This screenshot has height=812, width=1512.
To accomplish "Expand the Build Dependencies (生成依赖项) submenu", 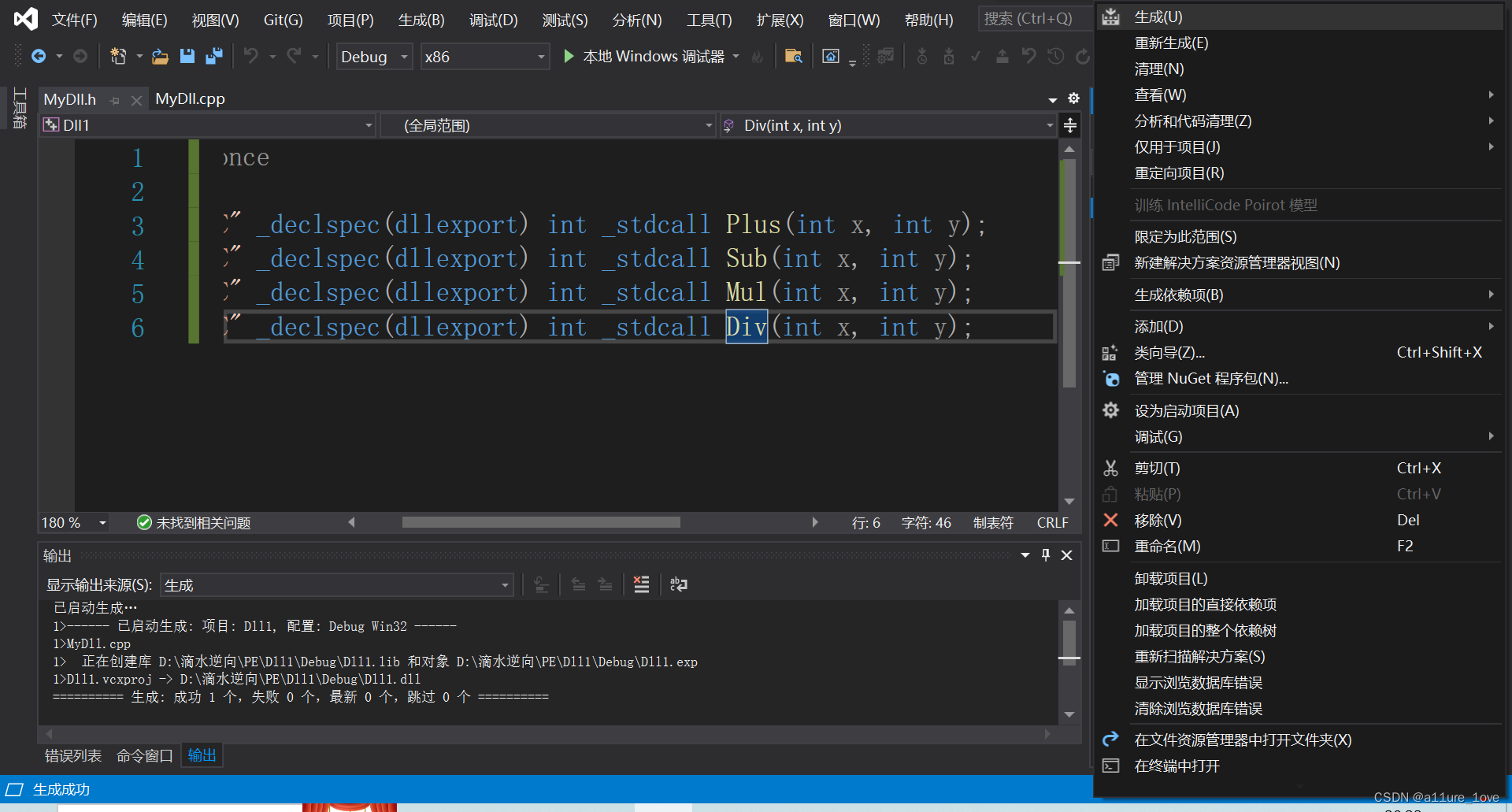I will 1300,295.
